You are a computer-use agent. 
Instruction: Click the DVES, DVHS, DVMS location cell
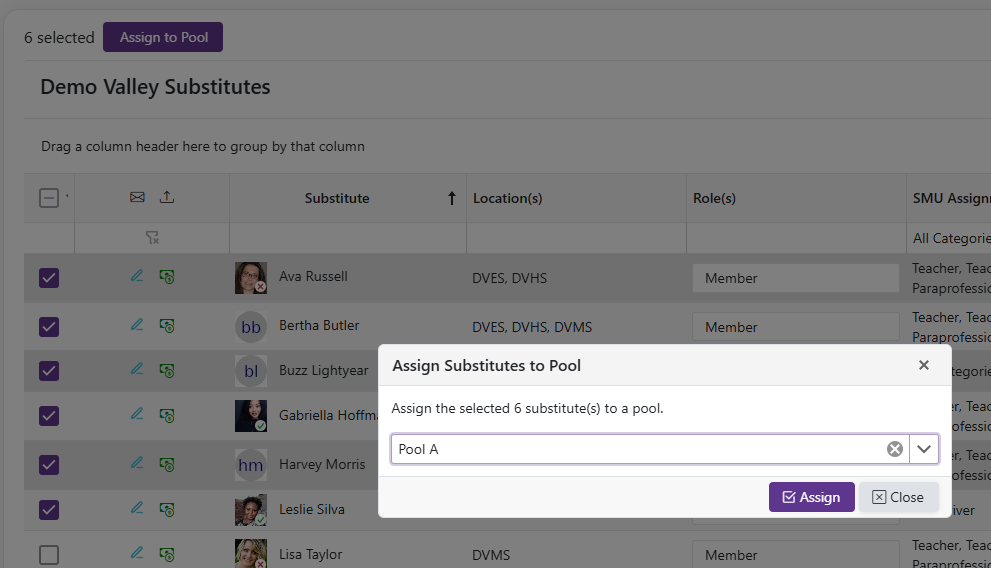pyautogui.click(x=532, y=327)
